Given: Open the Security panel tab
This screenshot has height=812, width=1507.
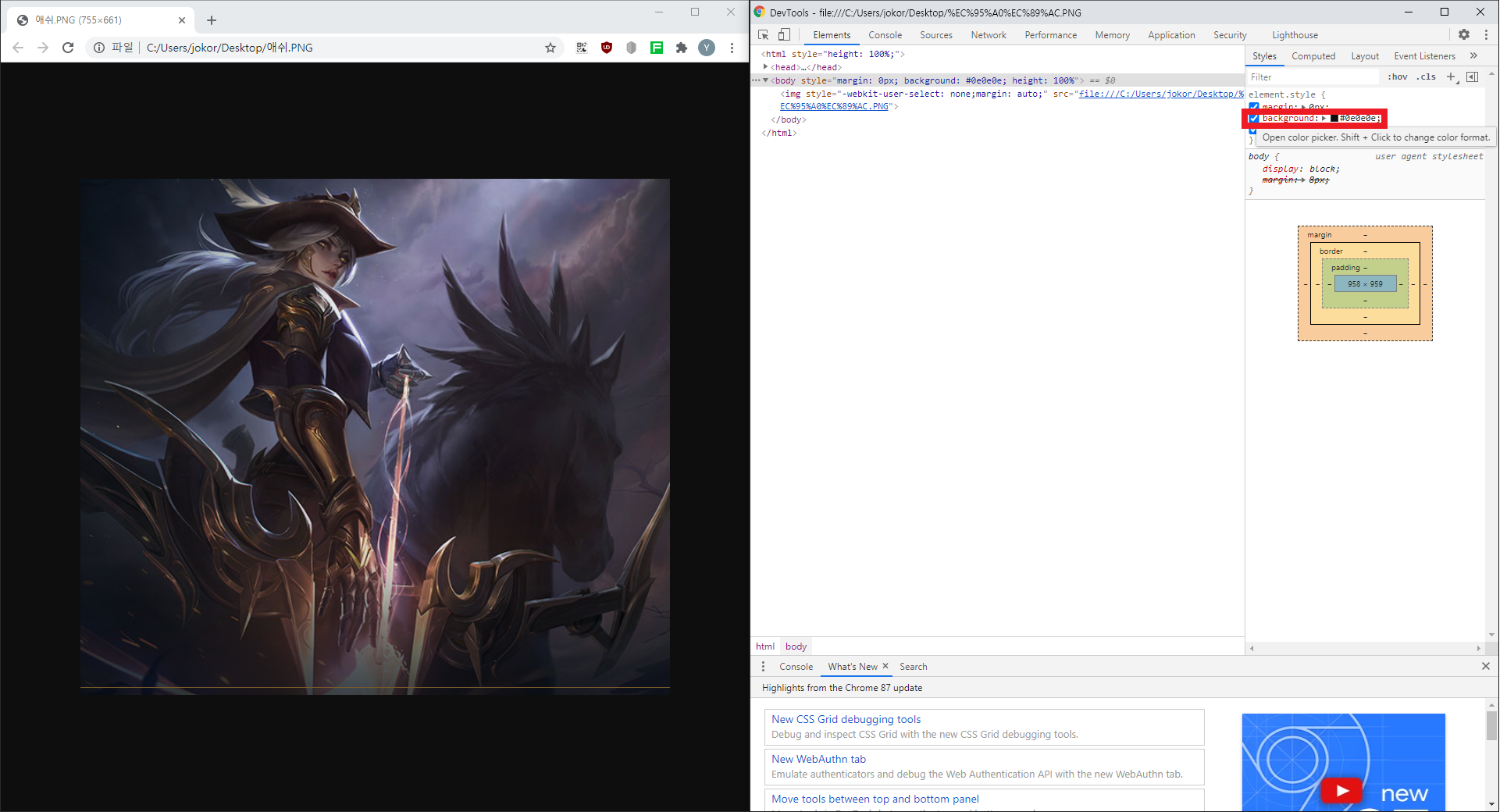Looking at the screenshot, I should coord(1230,35).
